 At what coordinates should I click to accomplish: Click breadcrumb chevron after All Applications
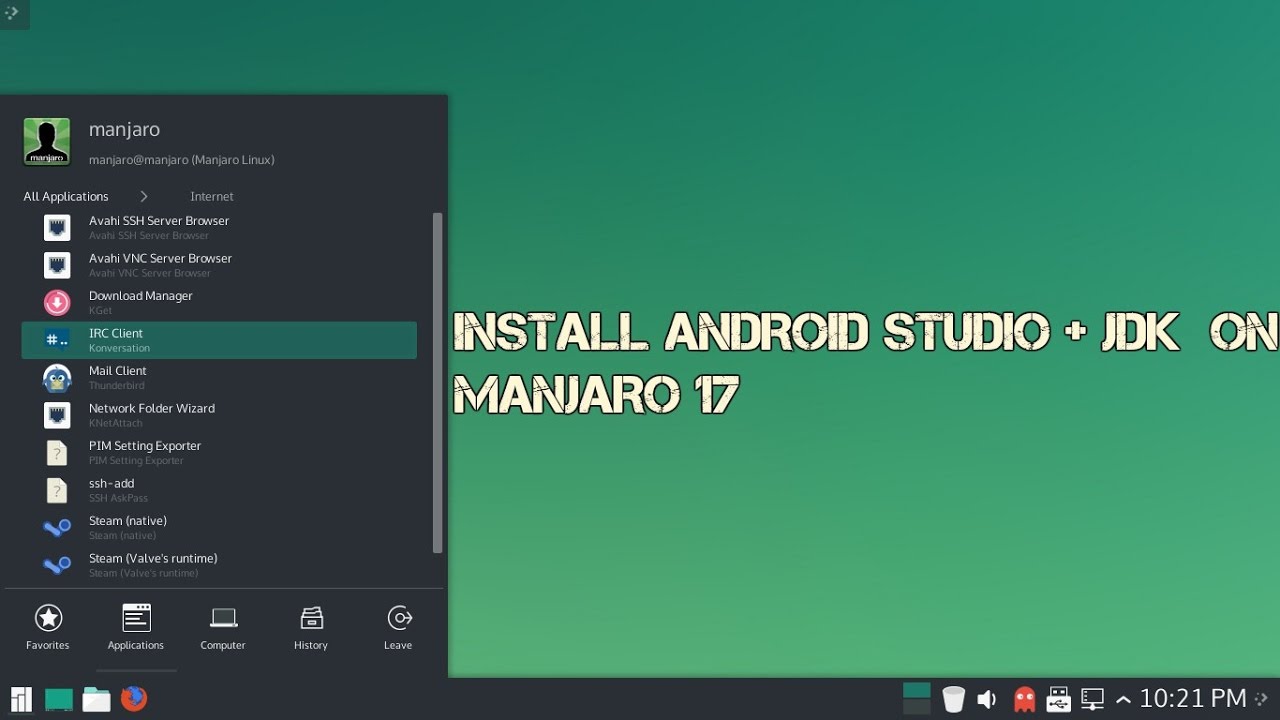(144, 197)
